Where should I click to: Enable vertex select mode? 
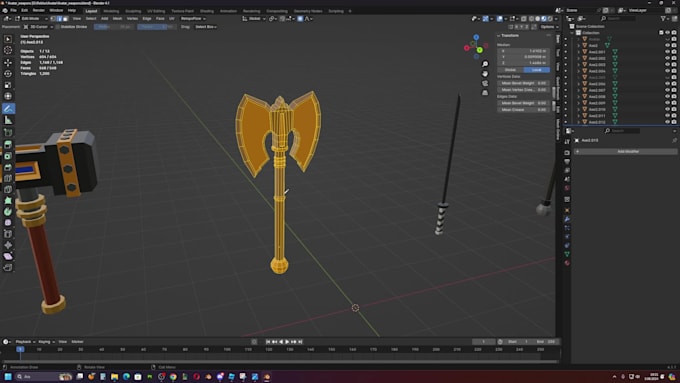53,19
